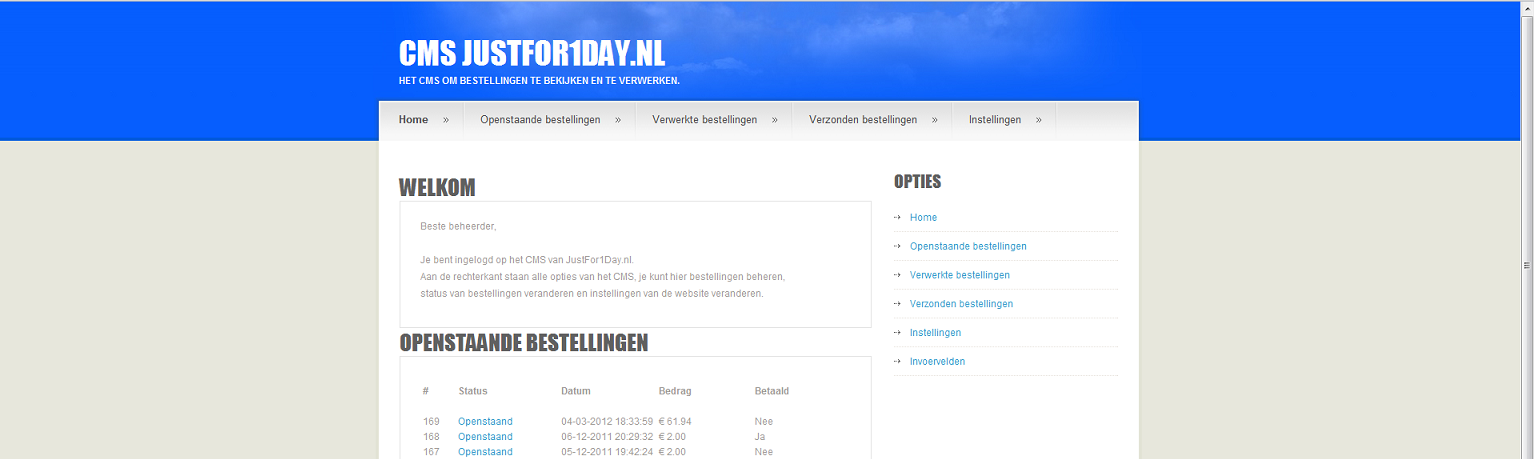
Task: Click the Betaald column header
Action: click(772, 391)
